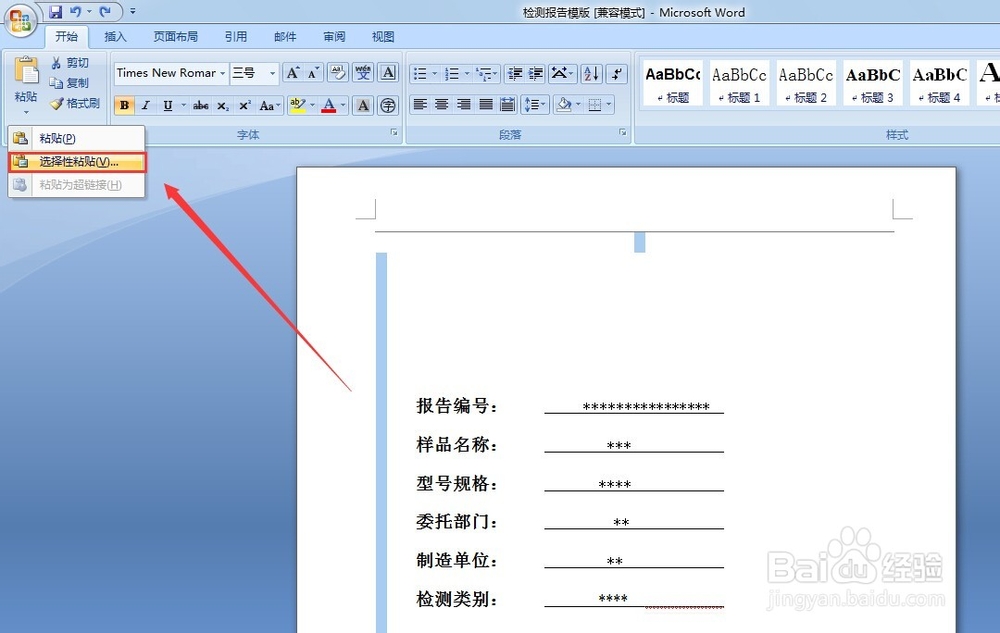Image resolution: width=1000 pixels, height=633 pixels.
Task: Align text right
Action: click(464, 105)
